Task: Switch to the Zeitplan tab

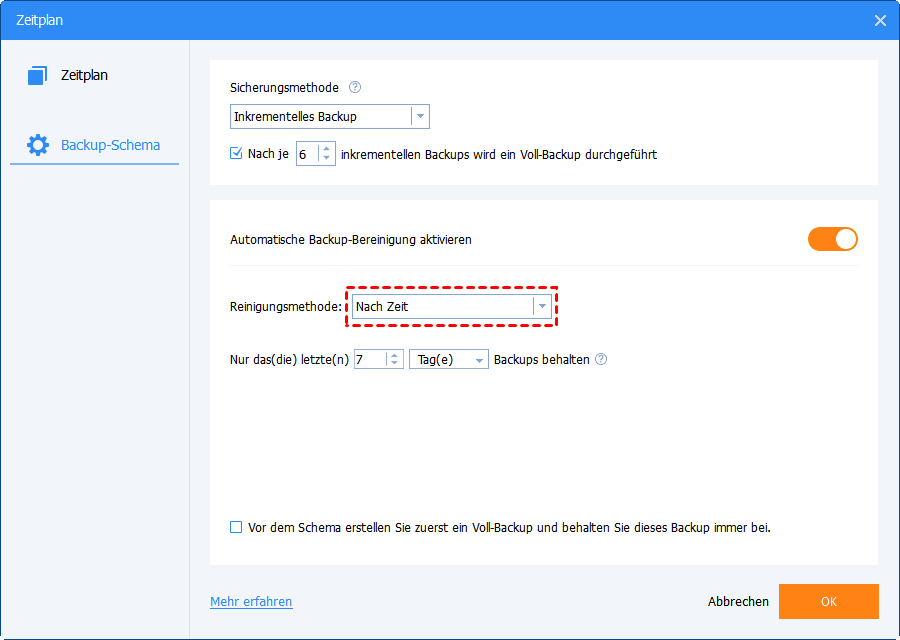Action: click(84, 75)
